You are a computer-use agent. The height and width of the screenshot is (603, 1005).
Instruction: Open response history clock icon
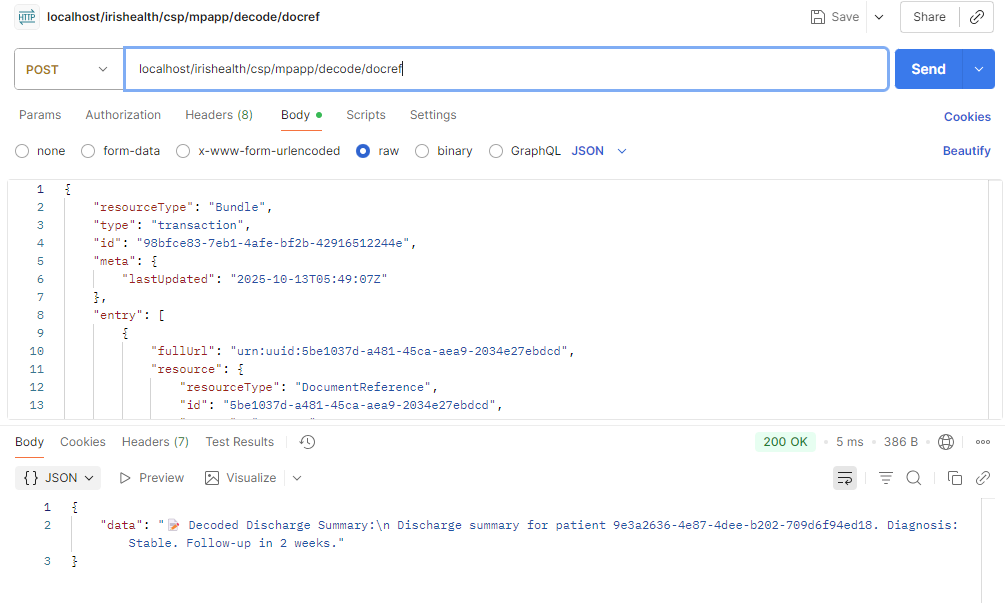(307, 442)
